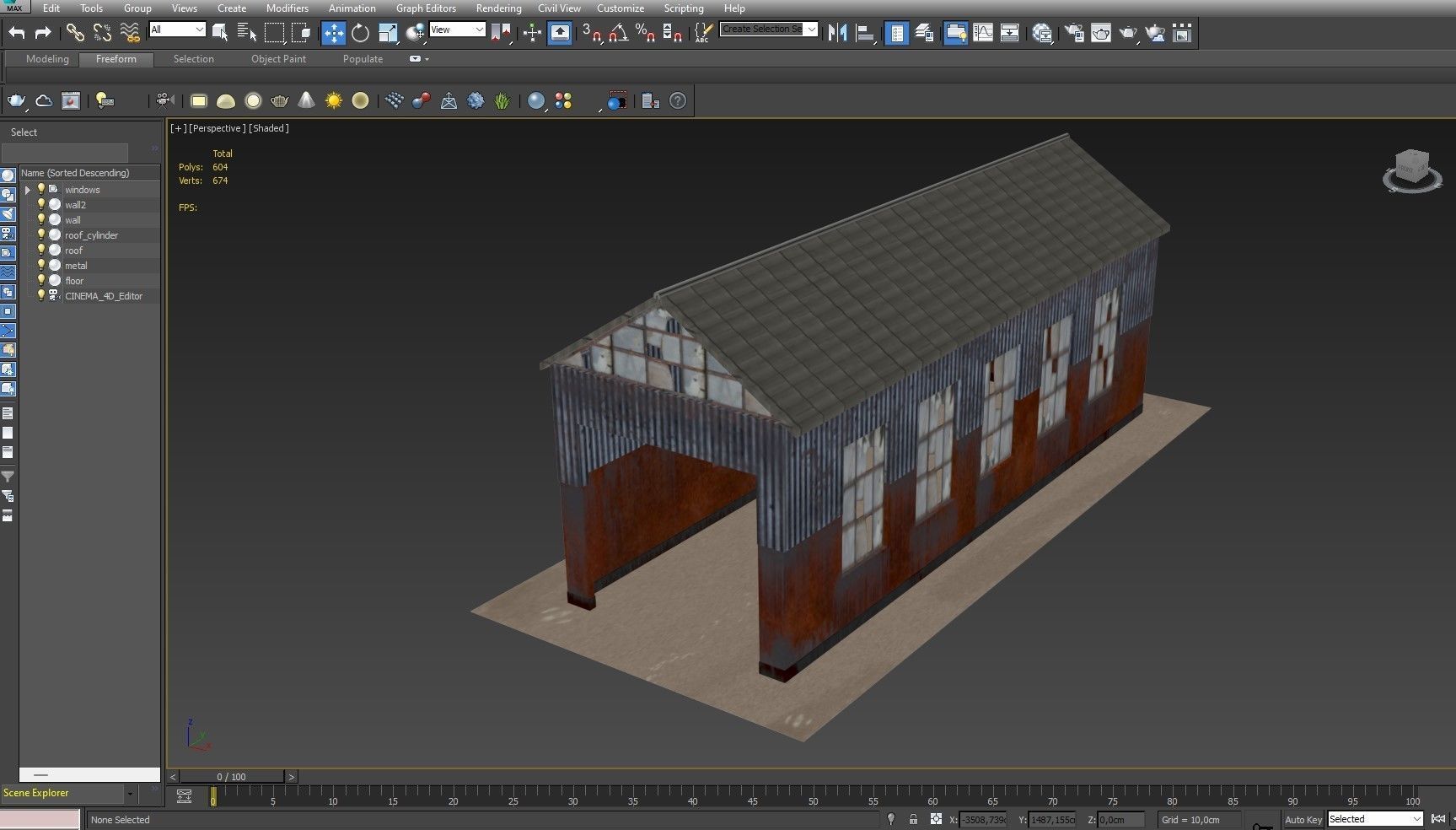Click Bind to Space Warp icon
The width and height of the screenshot is (1456, 830).
[x=129, y=33]
